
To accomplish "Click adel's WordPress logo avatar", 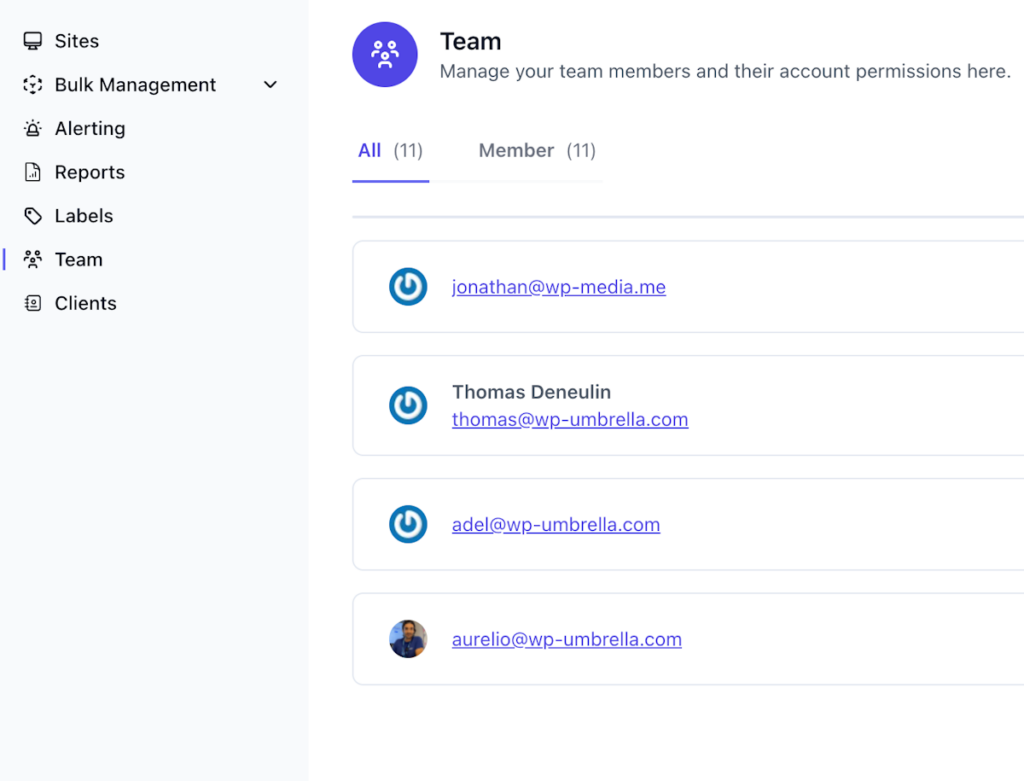I will point(408,524).
